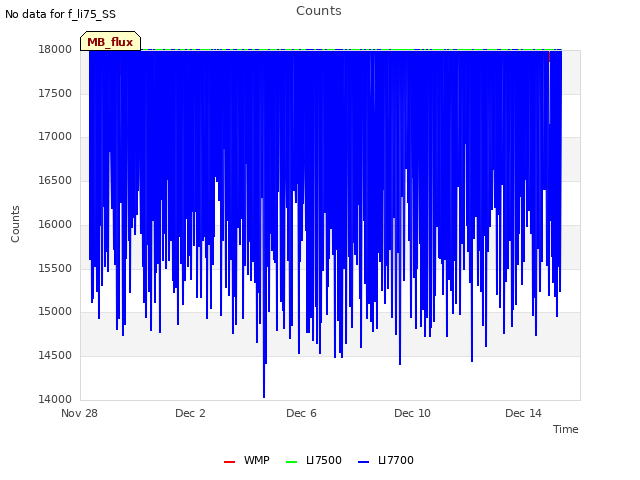Image resolution: width=640 pixels, height=480 pixels.
Task: Click the 17000 y-axis tick label
Action: (x=55, y=137)
